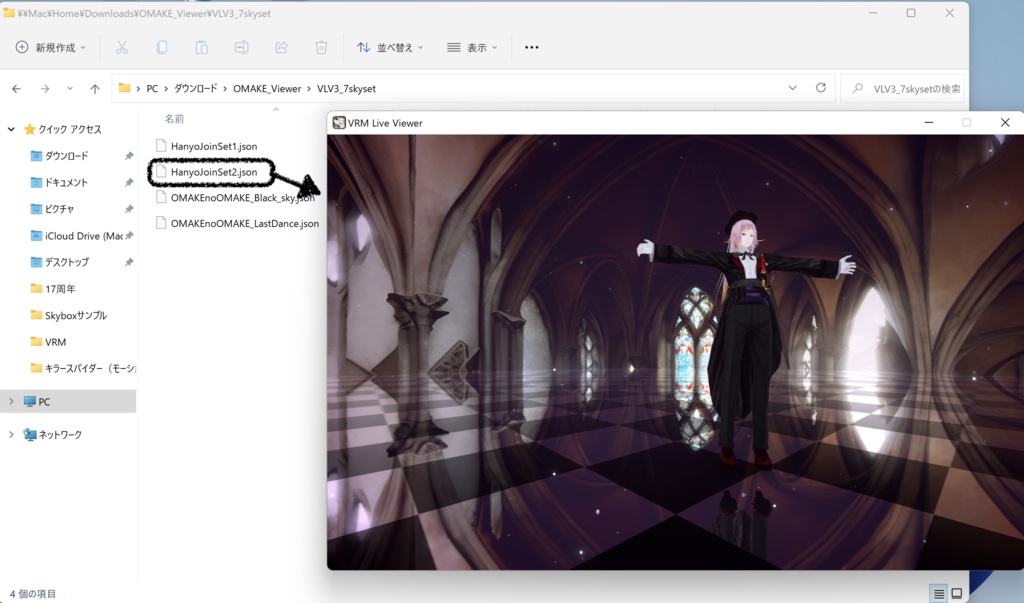Click PC in the address breadcrumb

point(152,88)
